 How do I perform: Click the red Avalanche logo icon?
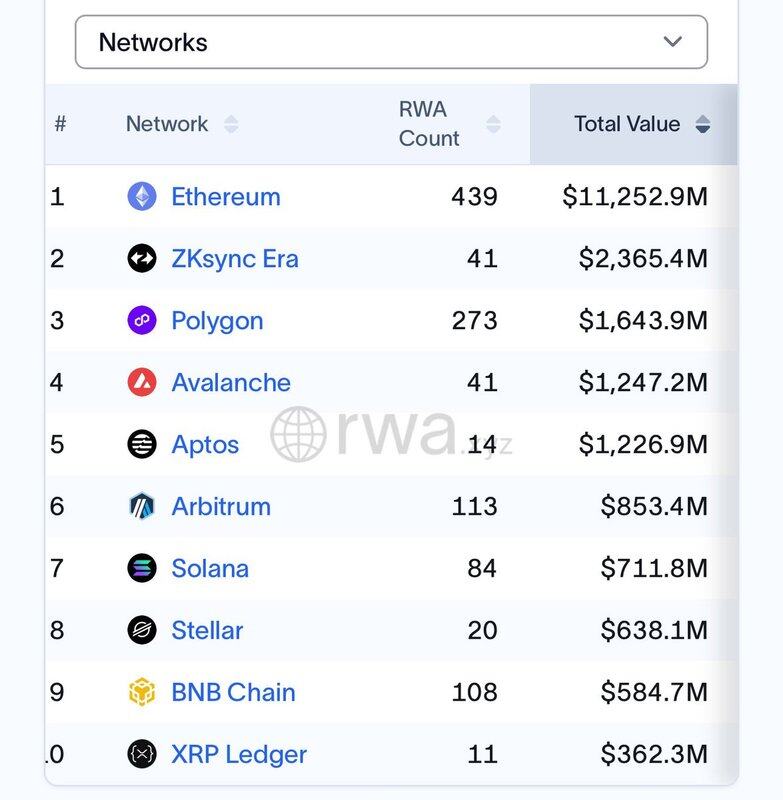pos(142,382)
